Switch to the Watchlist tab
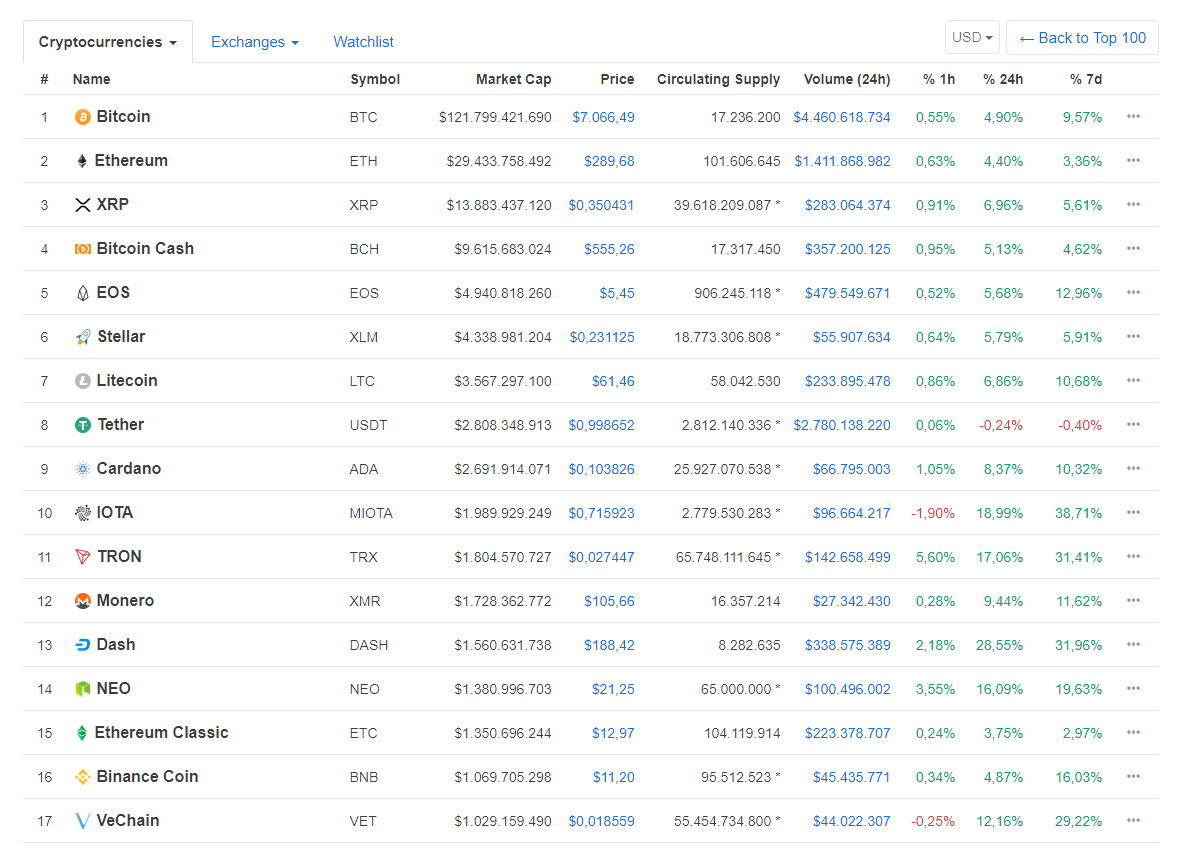 363,42
